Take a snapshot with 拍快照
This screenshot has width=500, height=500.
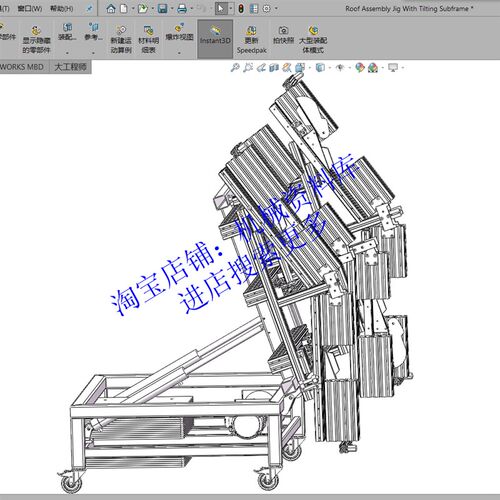pos(283,35)
